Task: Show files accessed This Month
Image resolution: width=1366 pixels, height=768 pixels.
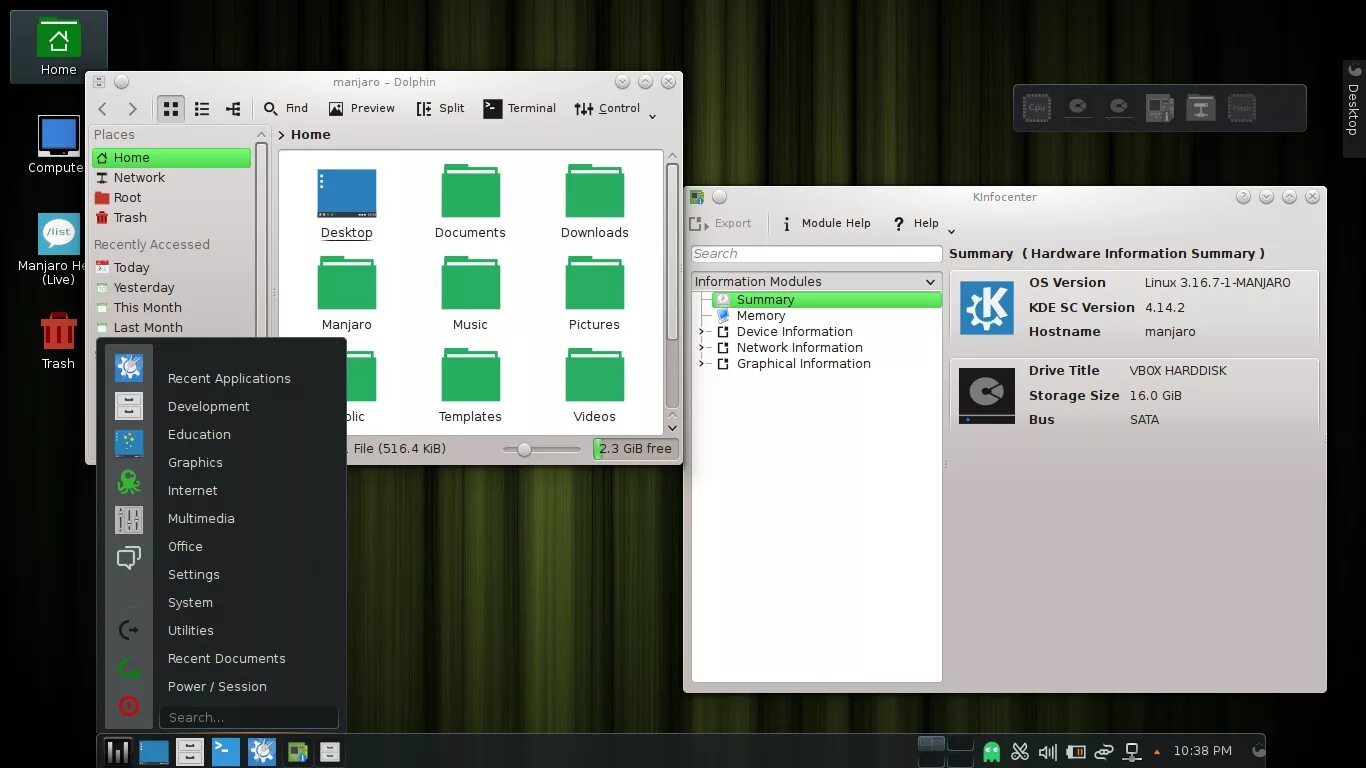Action: [171, 308]
